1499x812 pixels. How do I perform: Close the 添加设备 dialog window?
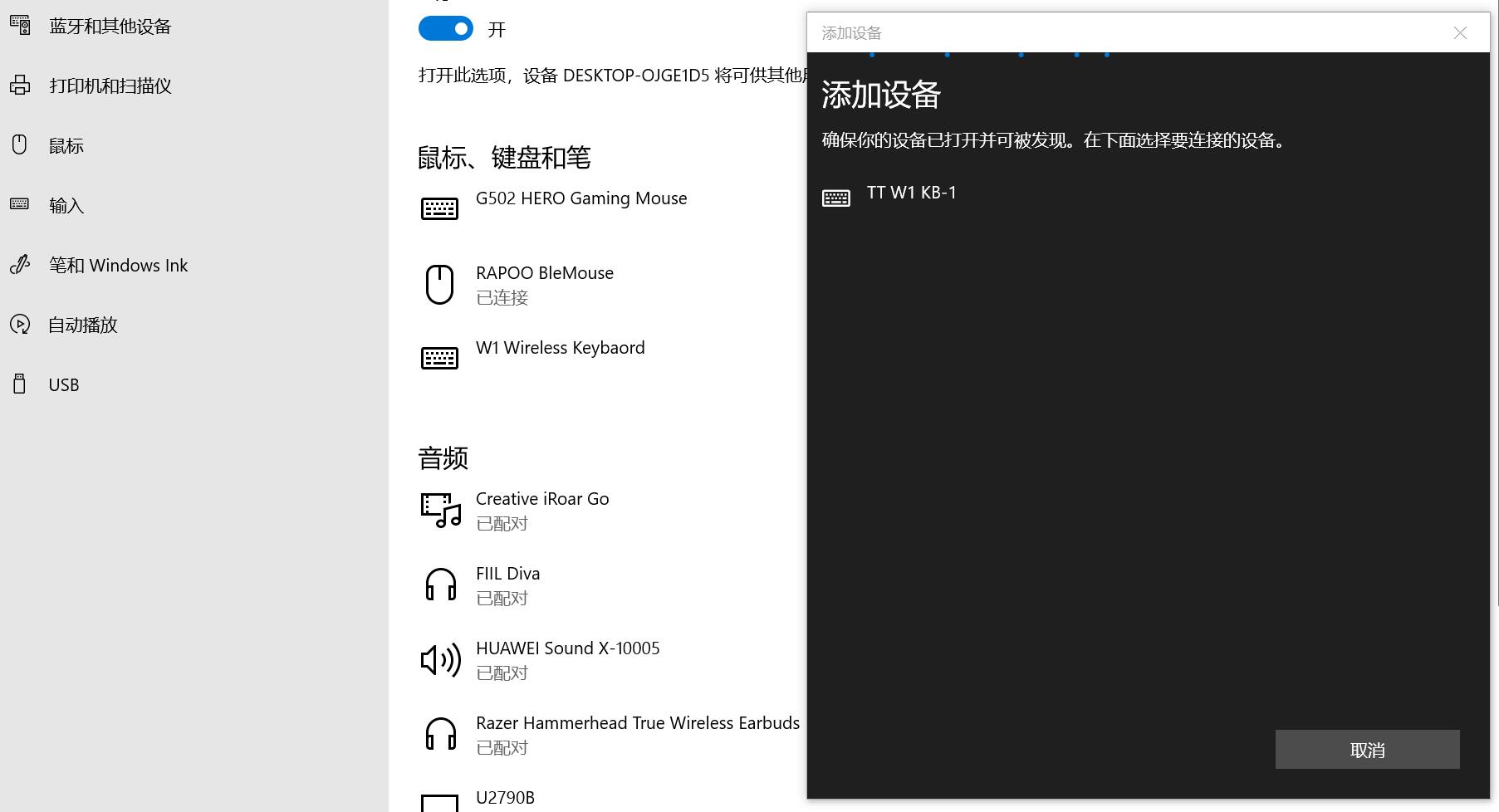[1460, 33]
